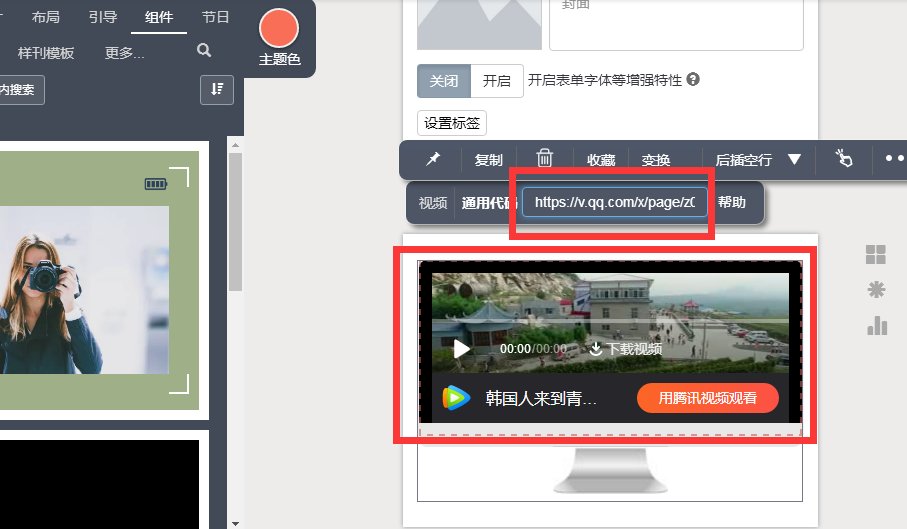907x529 pixels.
Task: Expand the dropdown arrow after 后插空行
Action: [x=794, y=159]
